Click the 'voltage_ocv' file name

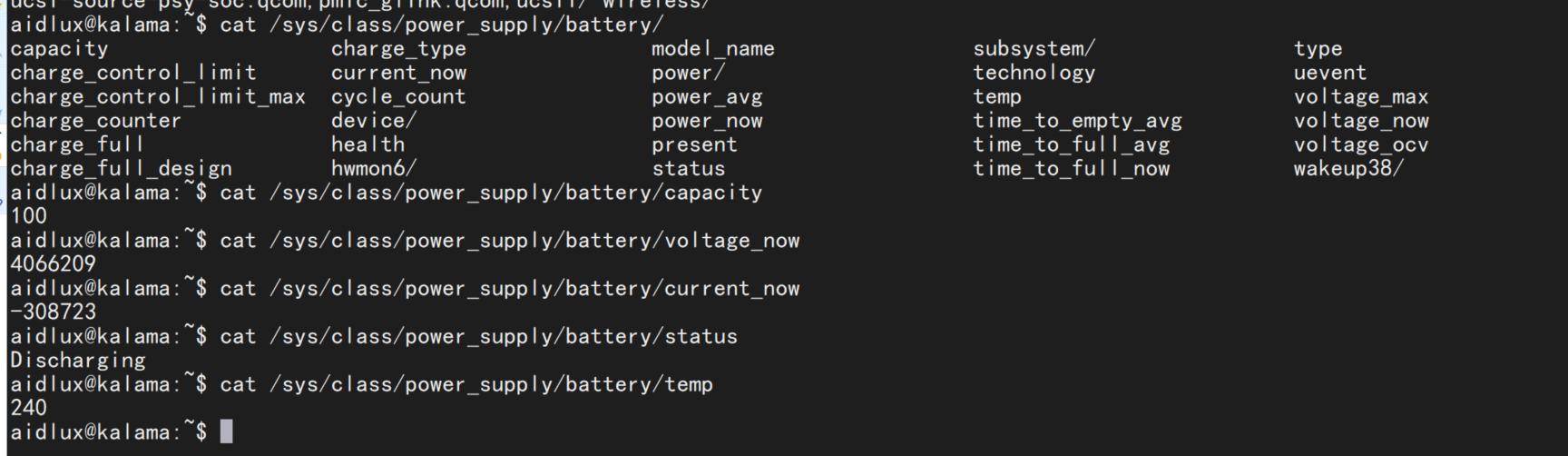(x=1361, y=145)
